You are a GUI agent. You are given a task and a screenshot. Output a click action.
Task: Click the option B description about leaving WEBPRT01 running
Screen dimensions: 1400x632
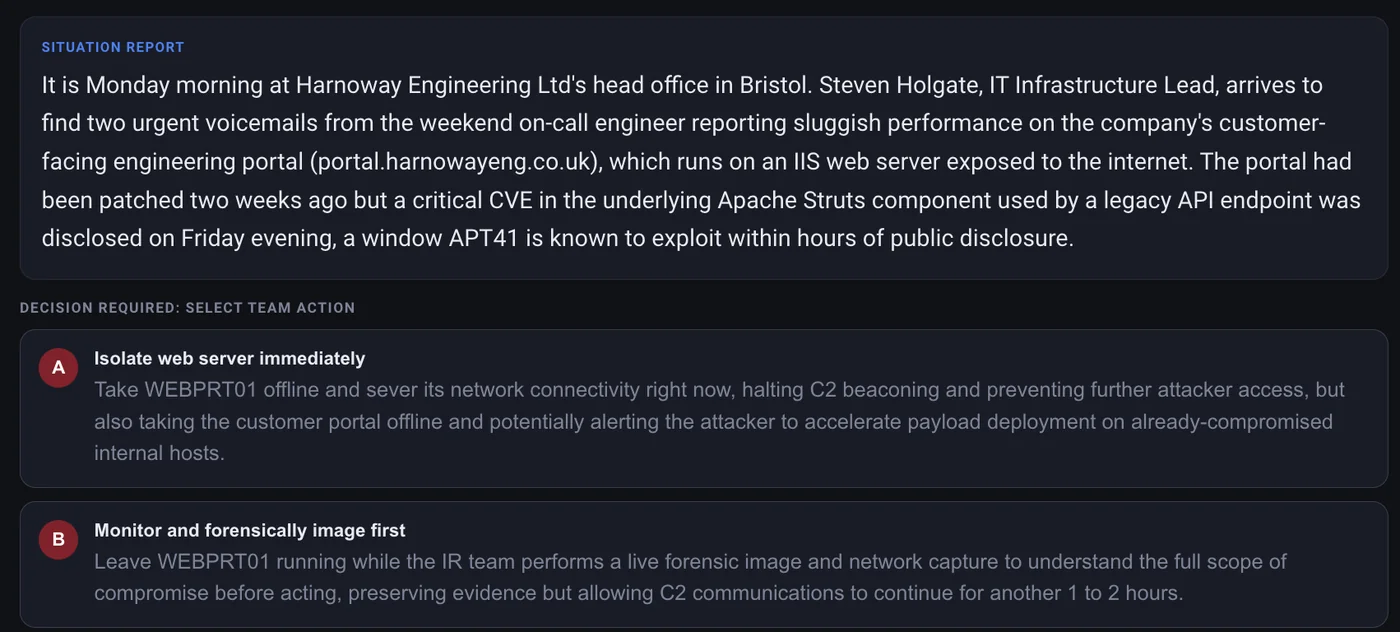point(690,577)
